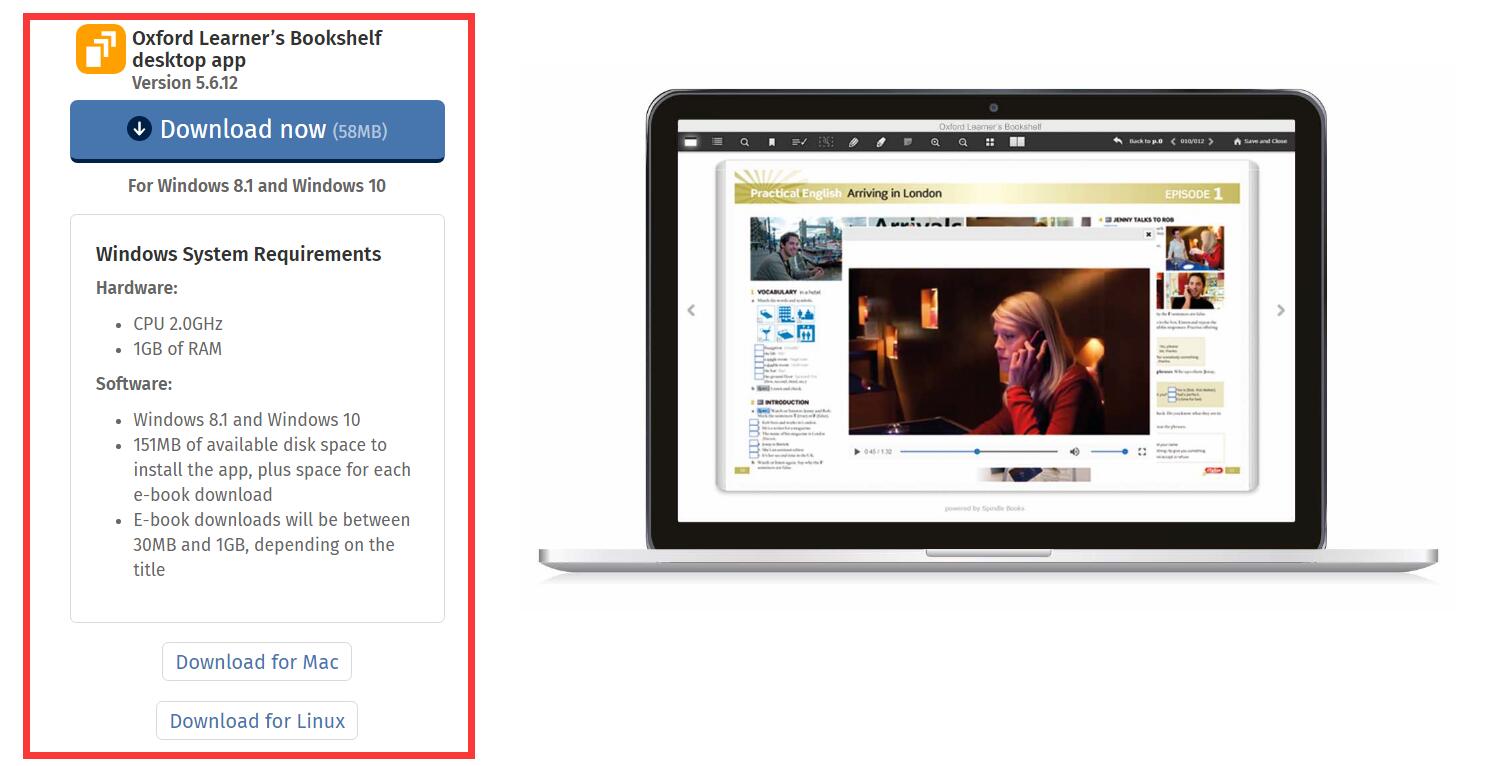Screen dimensions: 1485x766
Task: Click the search magnifier in laptop toolbar
Action: 745,142
